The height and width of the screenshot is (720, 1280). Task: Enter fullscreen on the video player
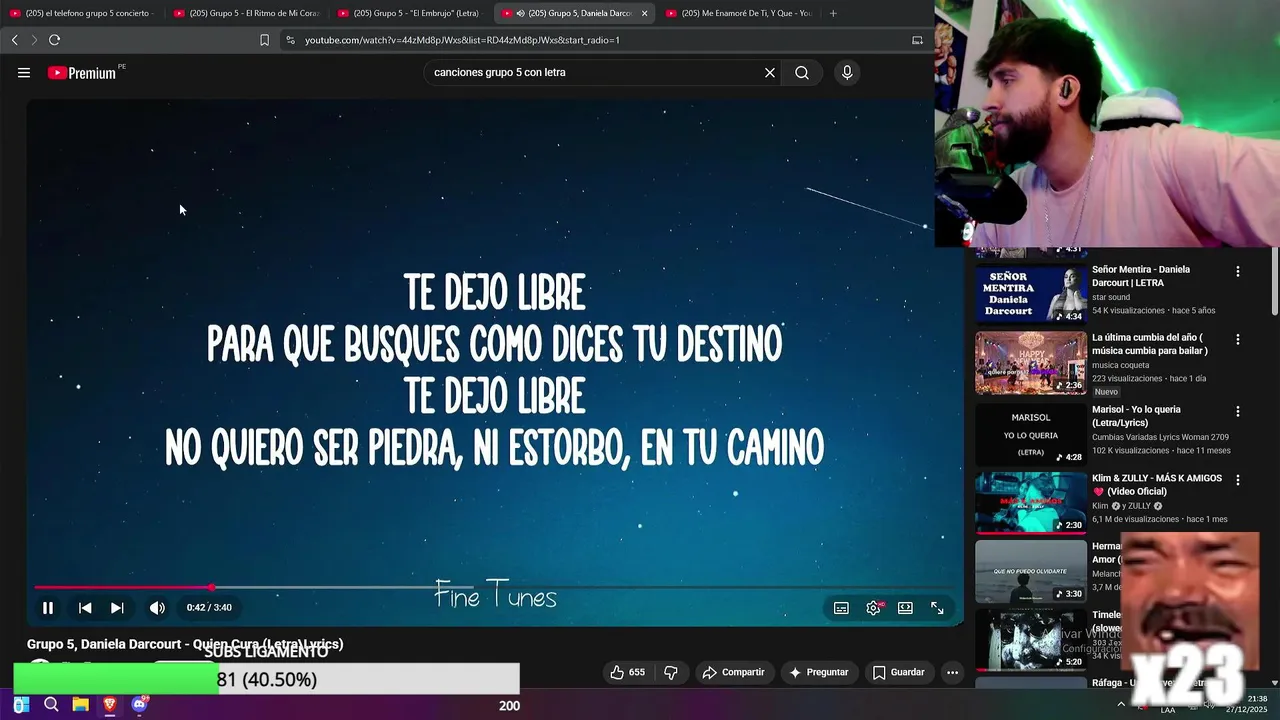click(x=937, y=608)
